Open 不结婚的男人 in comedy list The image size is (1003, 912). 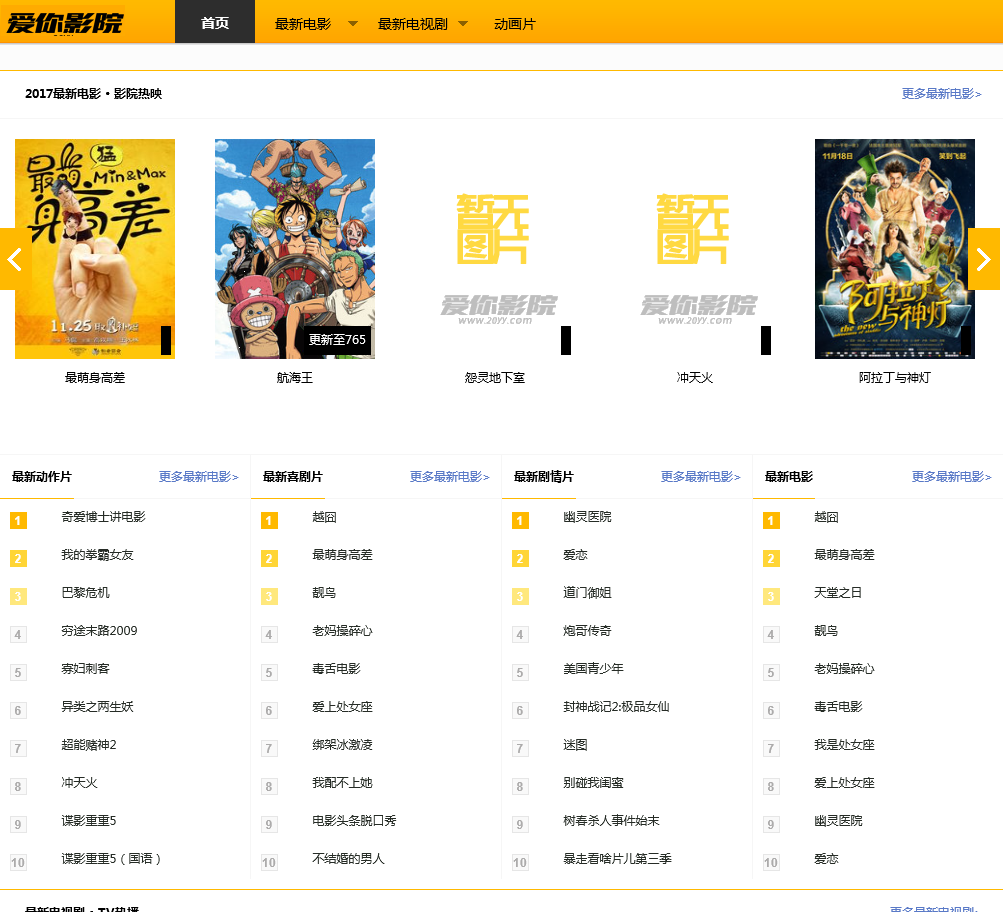(x=348, y=859)
